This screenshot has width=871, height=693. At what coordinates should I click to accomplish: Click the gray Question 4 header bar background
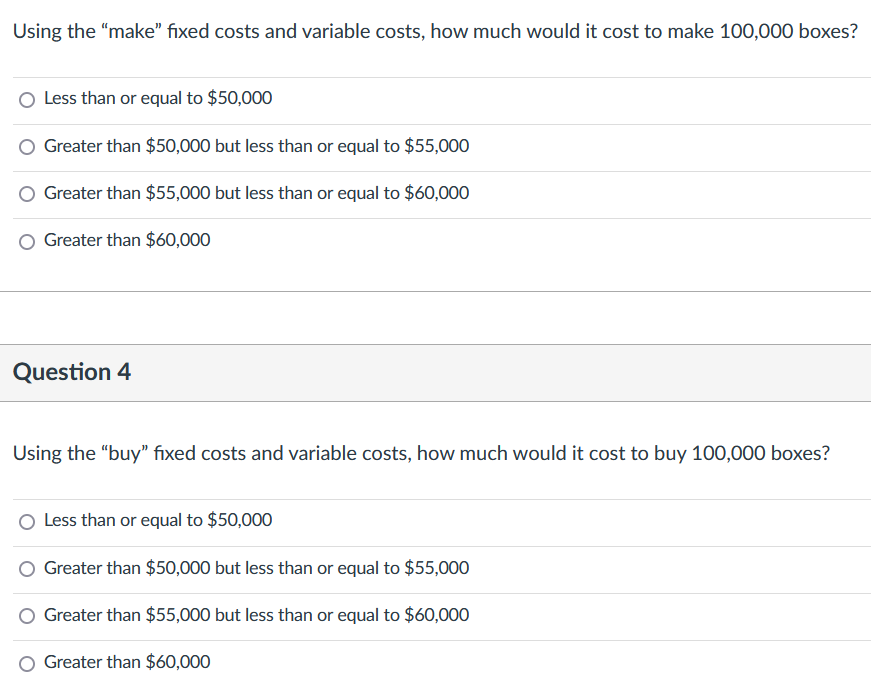tap(500, 373)
